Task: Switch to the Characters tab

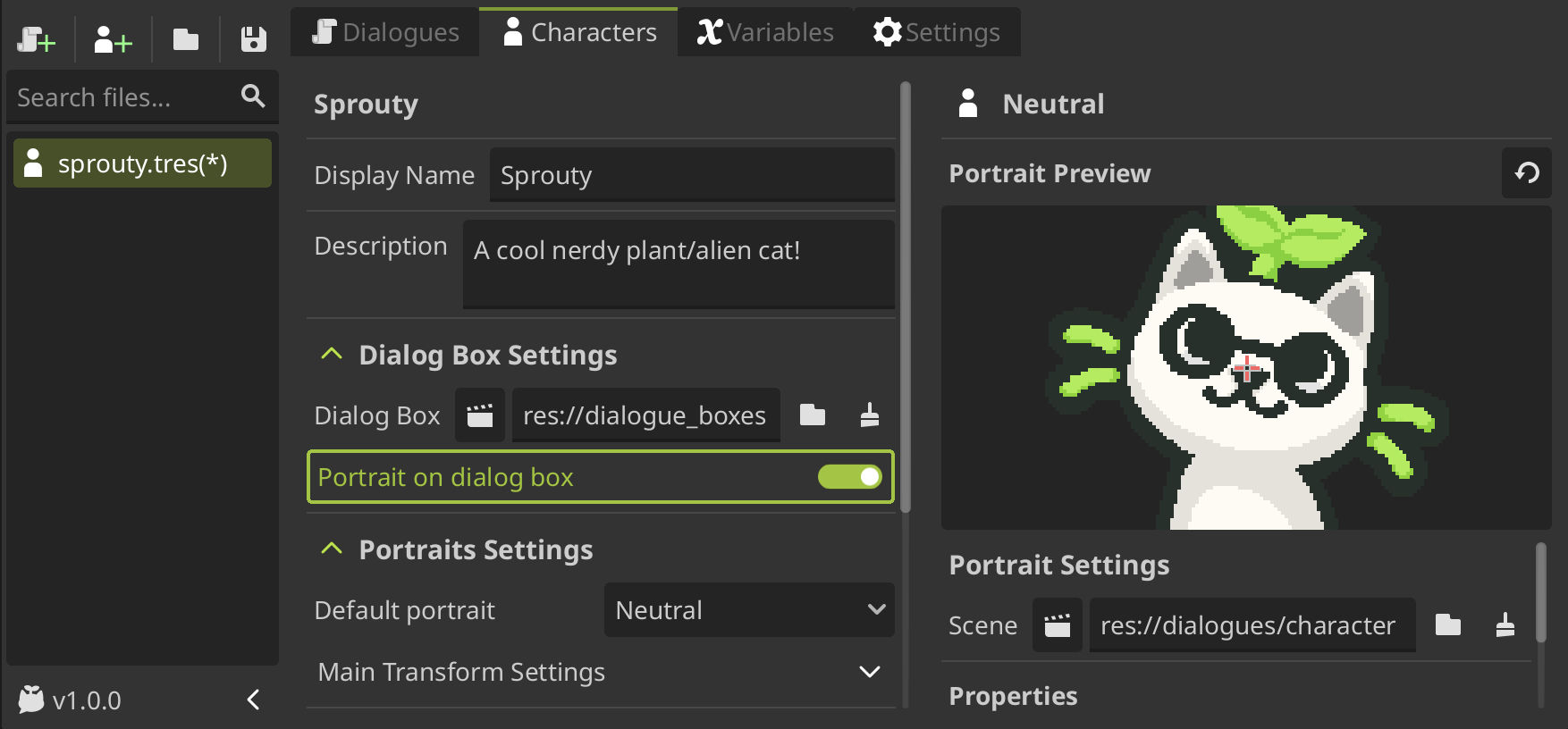Action: (579, 32)
